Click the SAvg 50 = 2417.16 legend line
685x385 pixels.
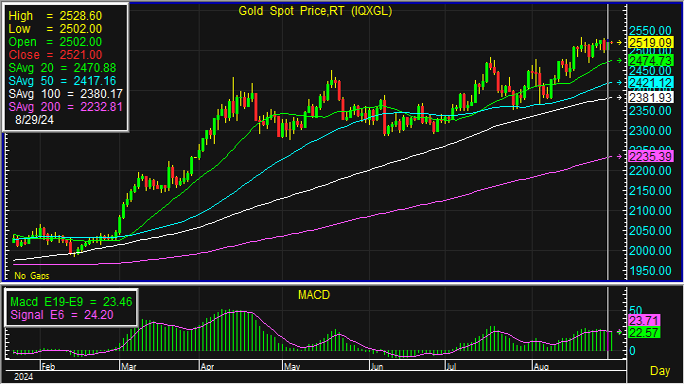[62, 81]
